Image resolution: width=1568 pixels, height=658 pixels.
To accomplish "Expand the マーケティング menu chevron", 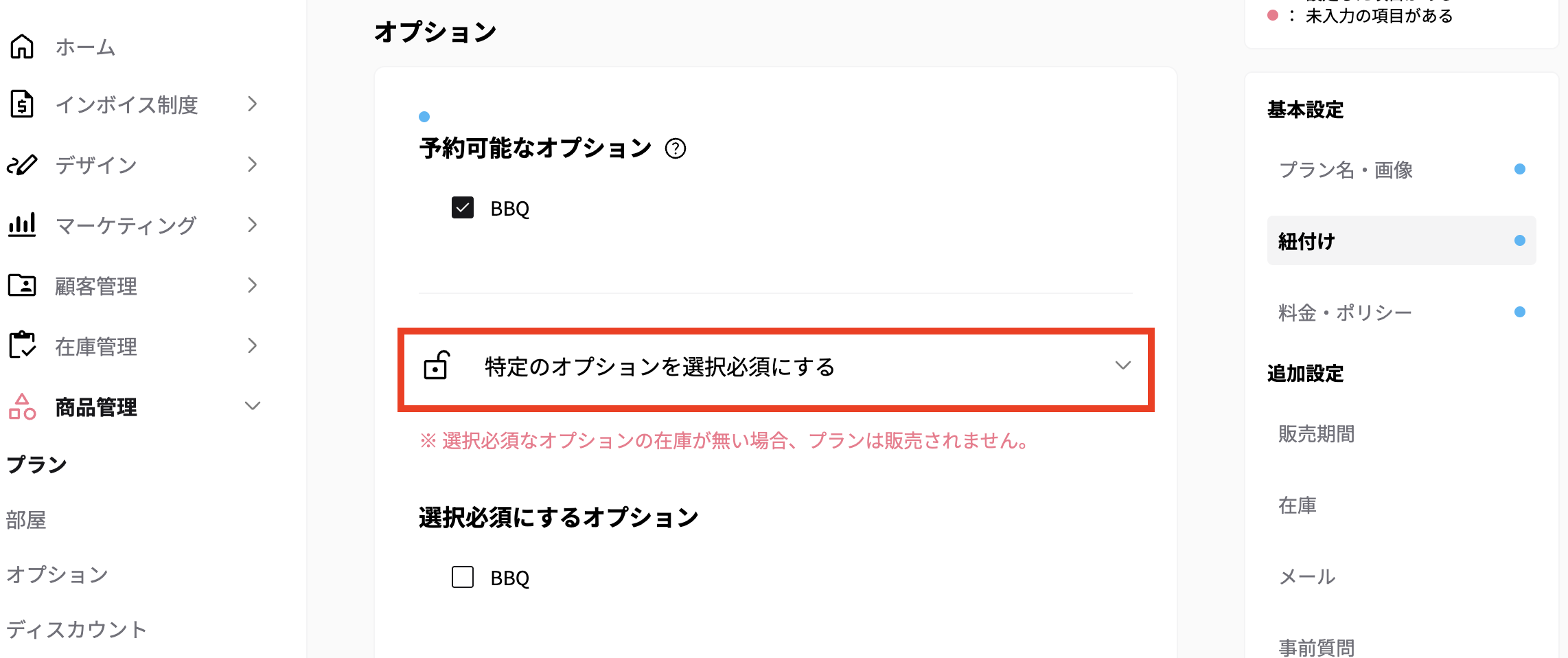I will pyautogui.click(x=251, y=225).
